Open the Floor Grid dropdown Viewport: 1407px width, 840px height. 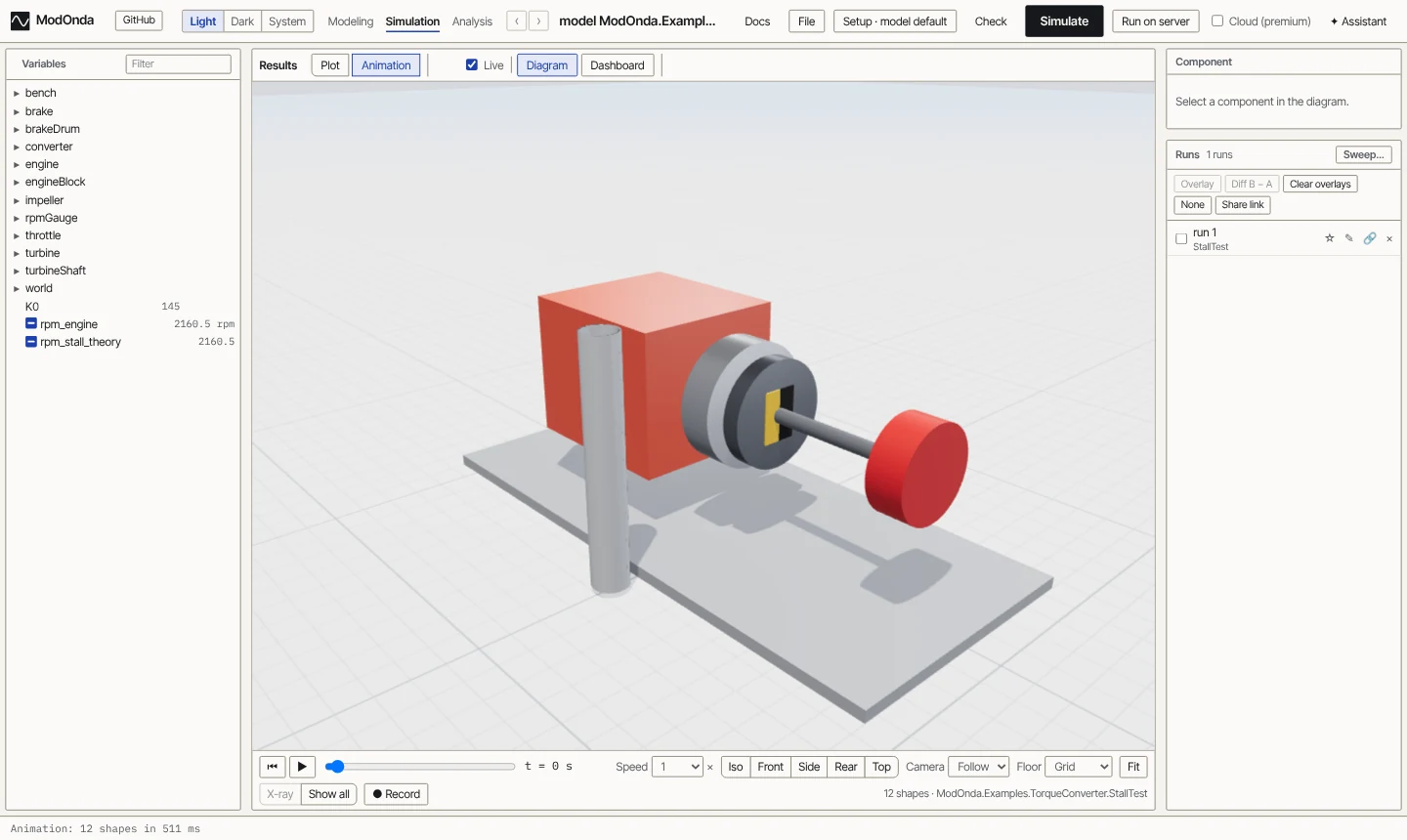click(x=1079, y=767)
